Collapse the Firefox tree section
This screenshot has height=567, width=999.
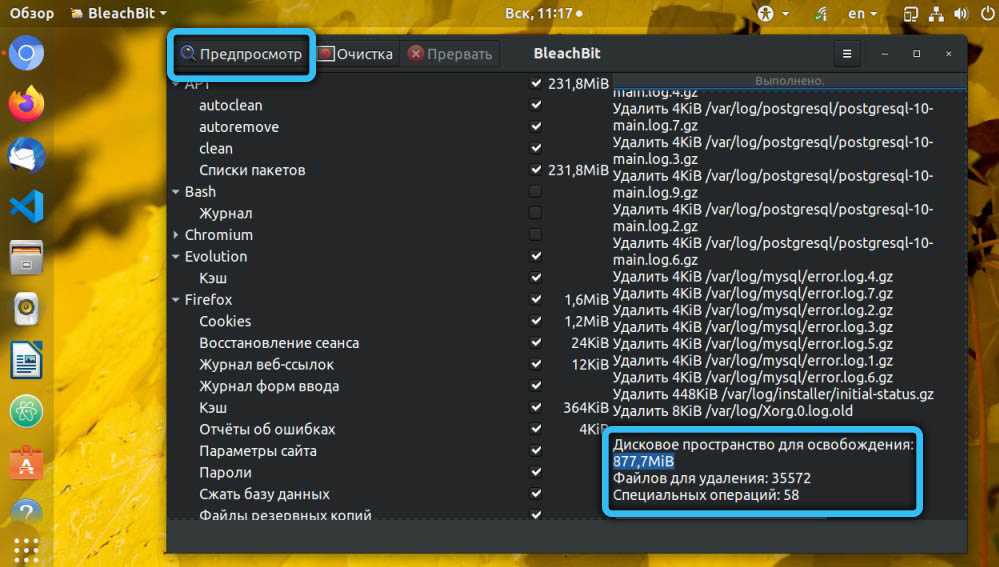[175, 300]
